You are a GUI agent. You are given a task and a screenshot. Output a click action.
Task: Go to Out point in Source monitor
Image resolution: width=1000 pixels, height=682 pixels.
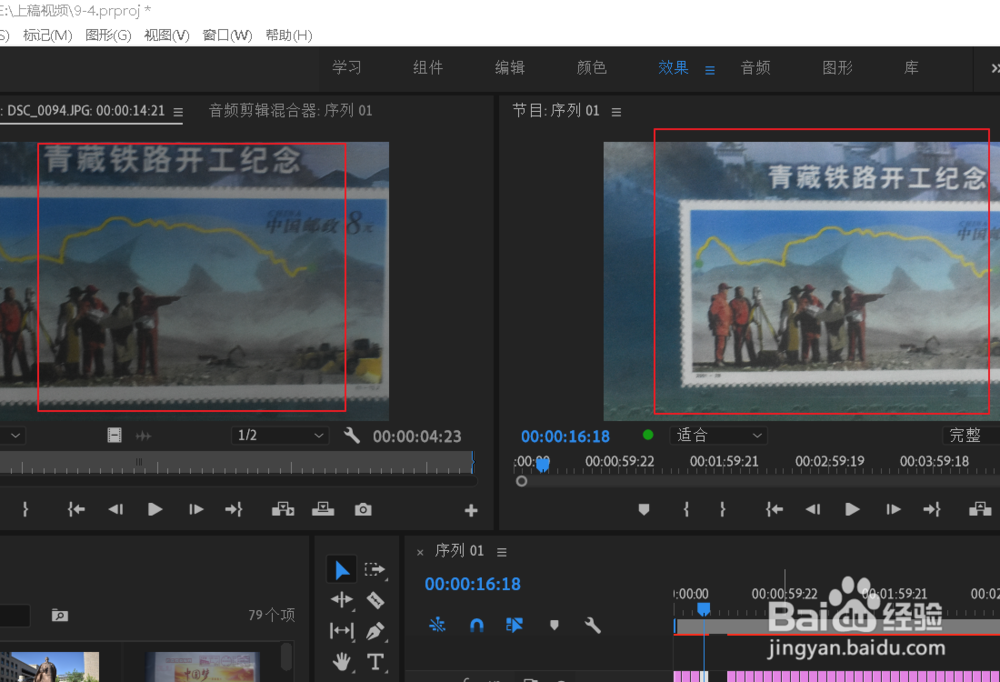point(233,509)
